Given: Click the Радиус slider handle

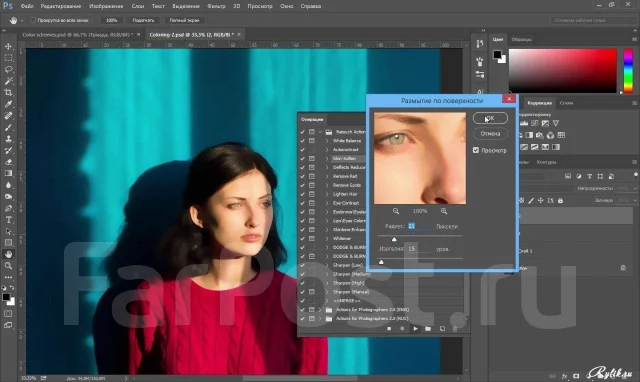Looking at the screenshot, I should coord(394,239).
